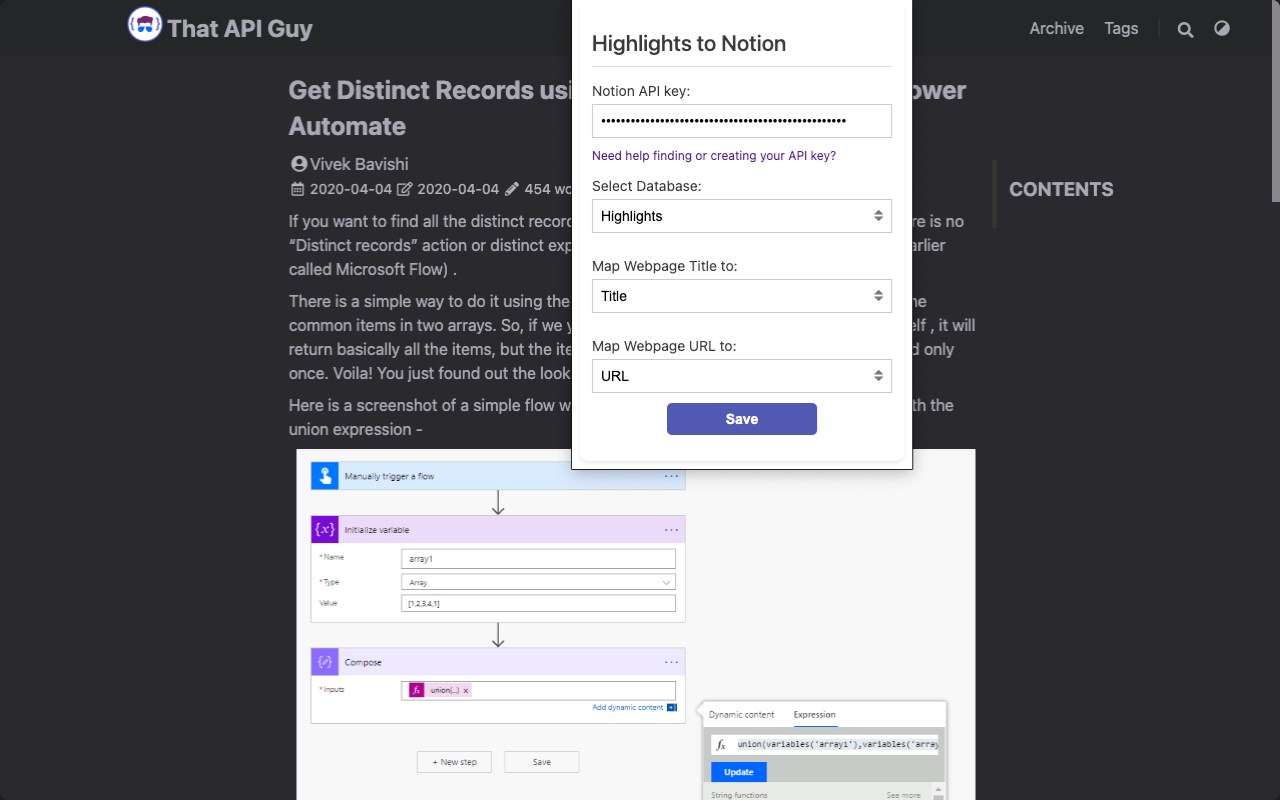1280x800 pixels.
Task: Click the Name field containing array1
Action: tap(538, 559)
